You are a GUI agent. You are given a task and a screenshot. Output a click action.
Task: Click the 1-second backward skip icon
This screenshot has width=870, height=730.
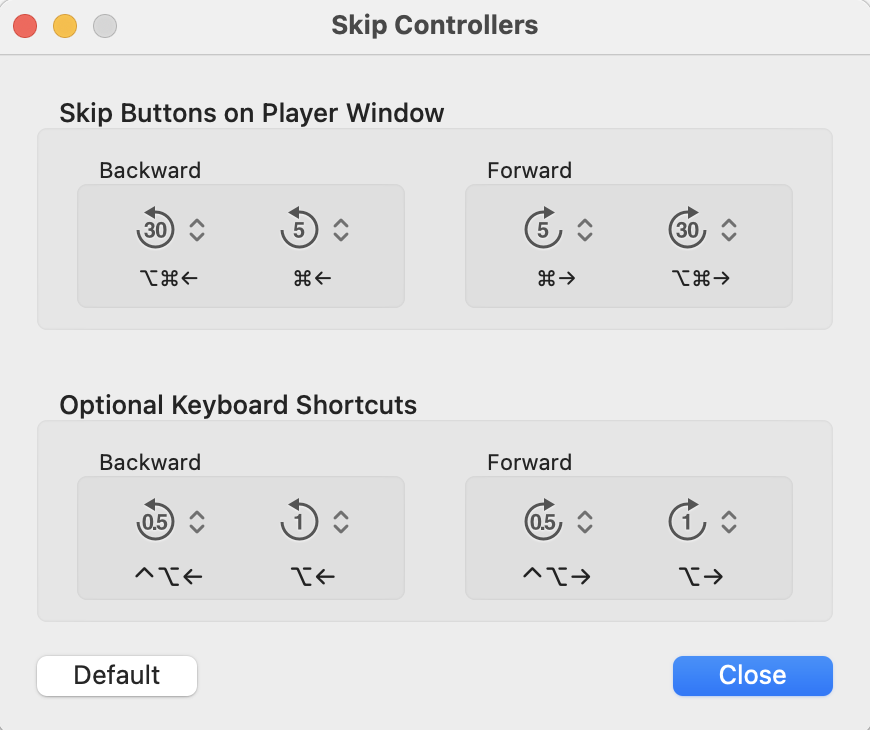click(299, 519)
